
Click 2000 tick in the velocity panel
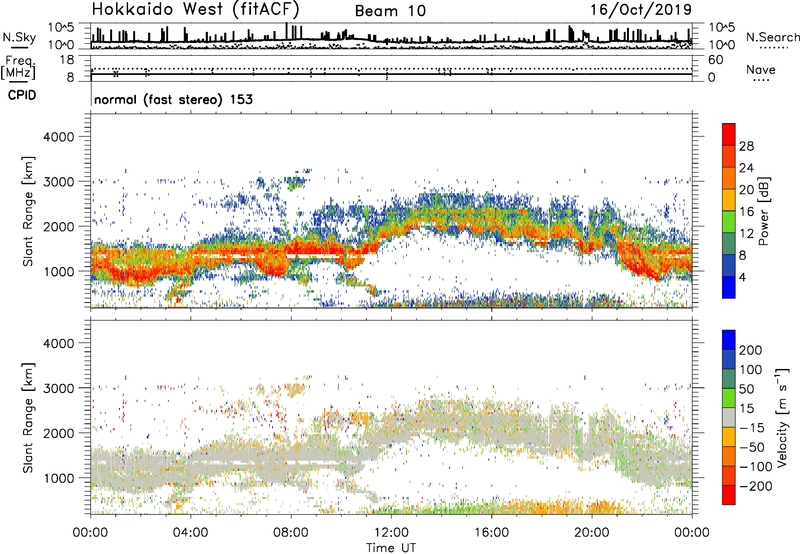coord(58,433)
